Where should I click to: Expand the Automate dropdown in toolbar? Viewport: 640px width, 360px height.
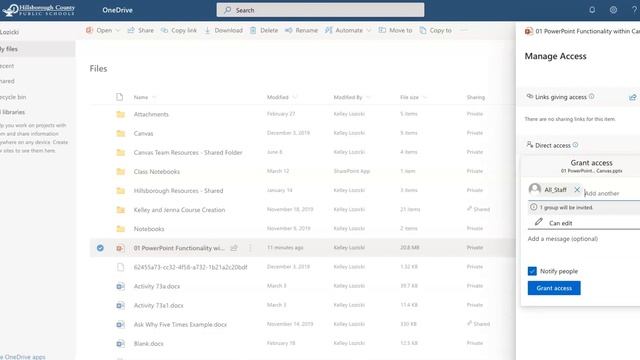point(369,31)
